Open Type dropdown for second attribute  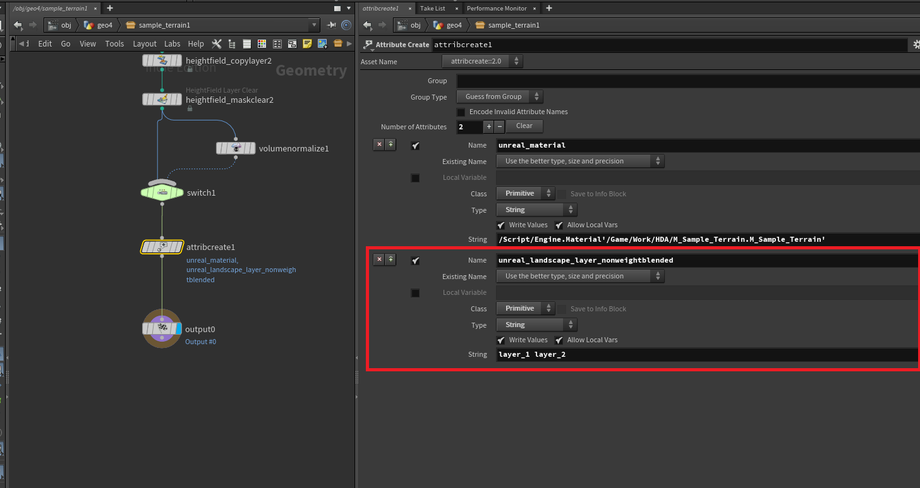point(538,324)
